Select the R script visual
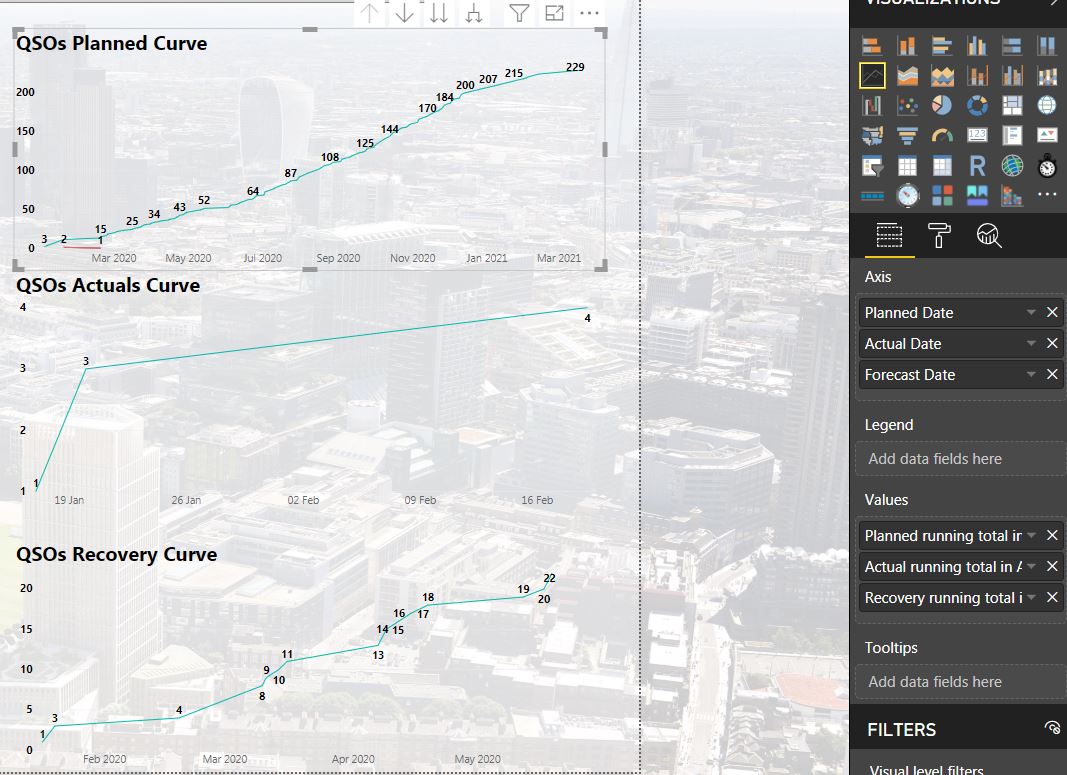1067x775 pixels. [977, 165]
